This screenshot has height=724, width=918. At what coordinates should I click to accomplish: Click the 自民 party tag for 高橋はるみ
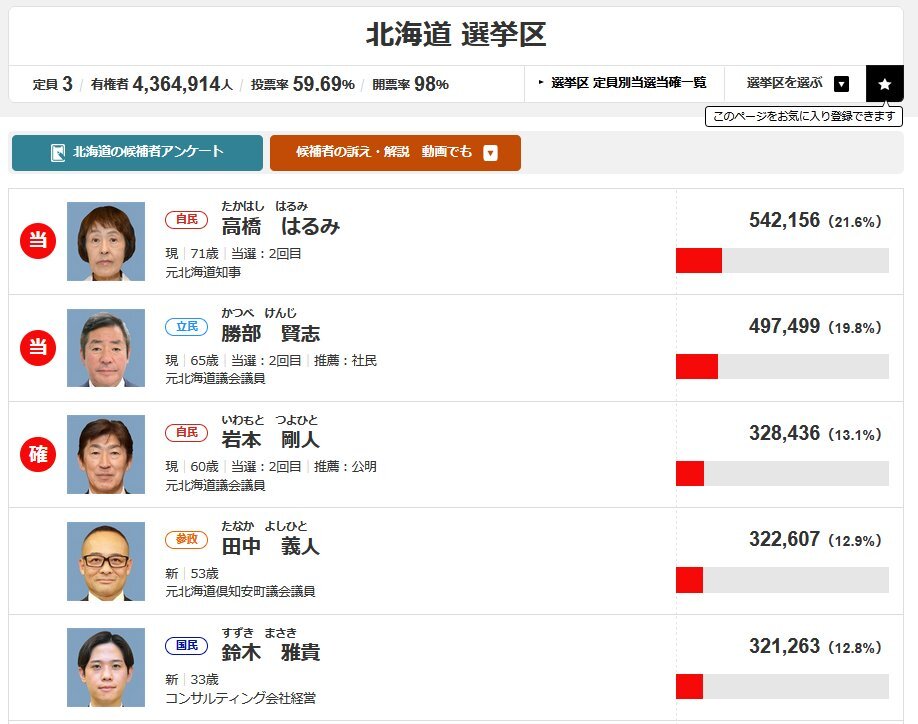187,219
